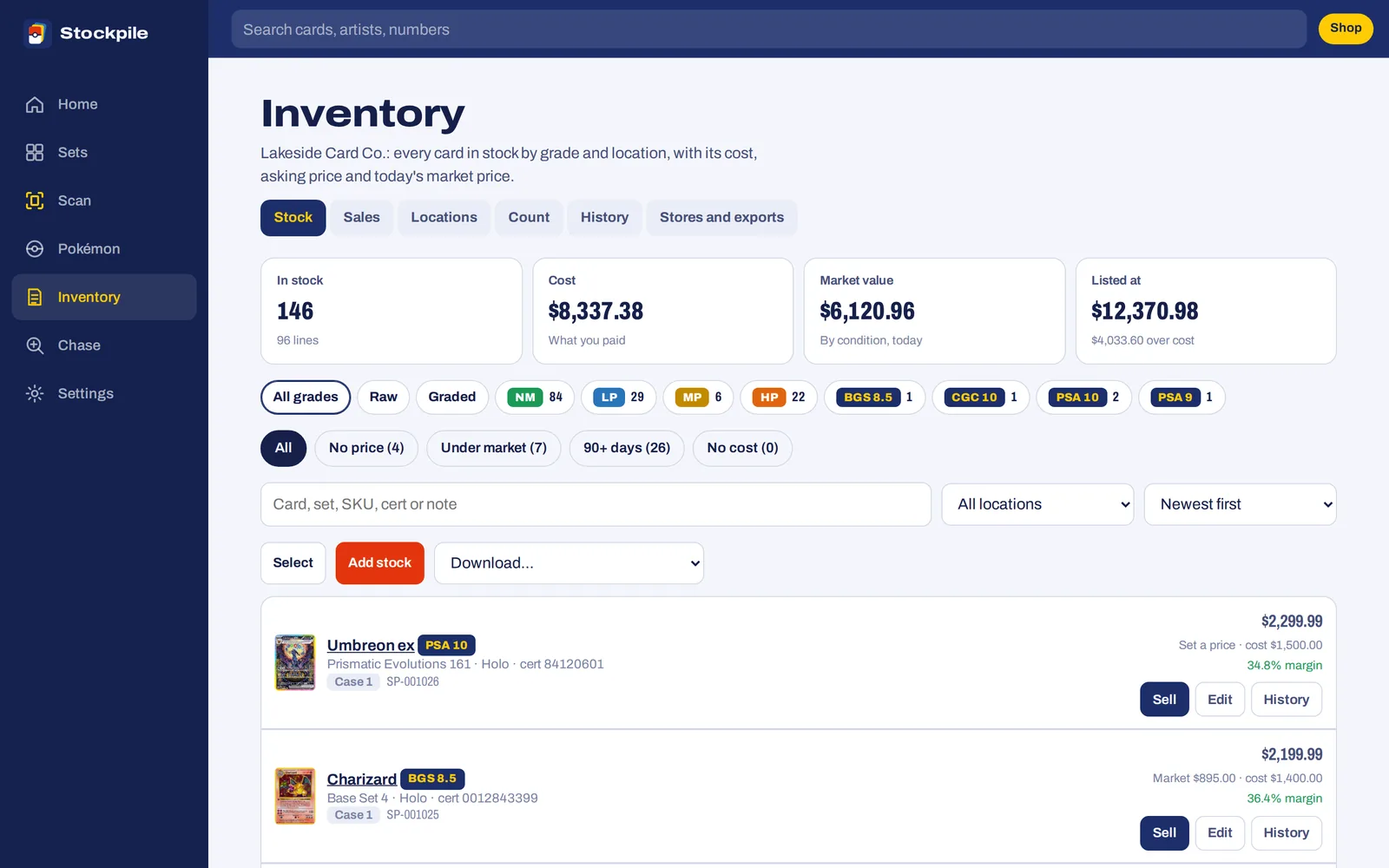This screenshot has height=868, width=1389.
Task: Click the Select button
Action: 293,563
